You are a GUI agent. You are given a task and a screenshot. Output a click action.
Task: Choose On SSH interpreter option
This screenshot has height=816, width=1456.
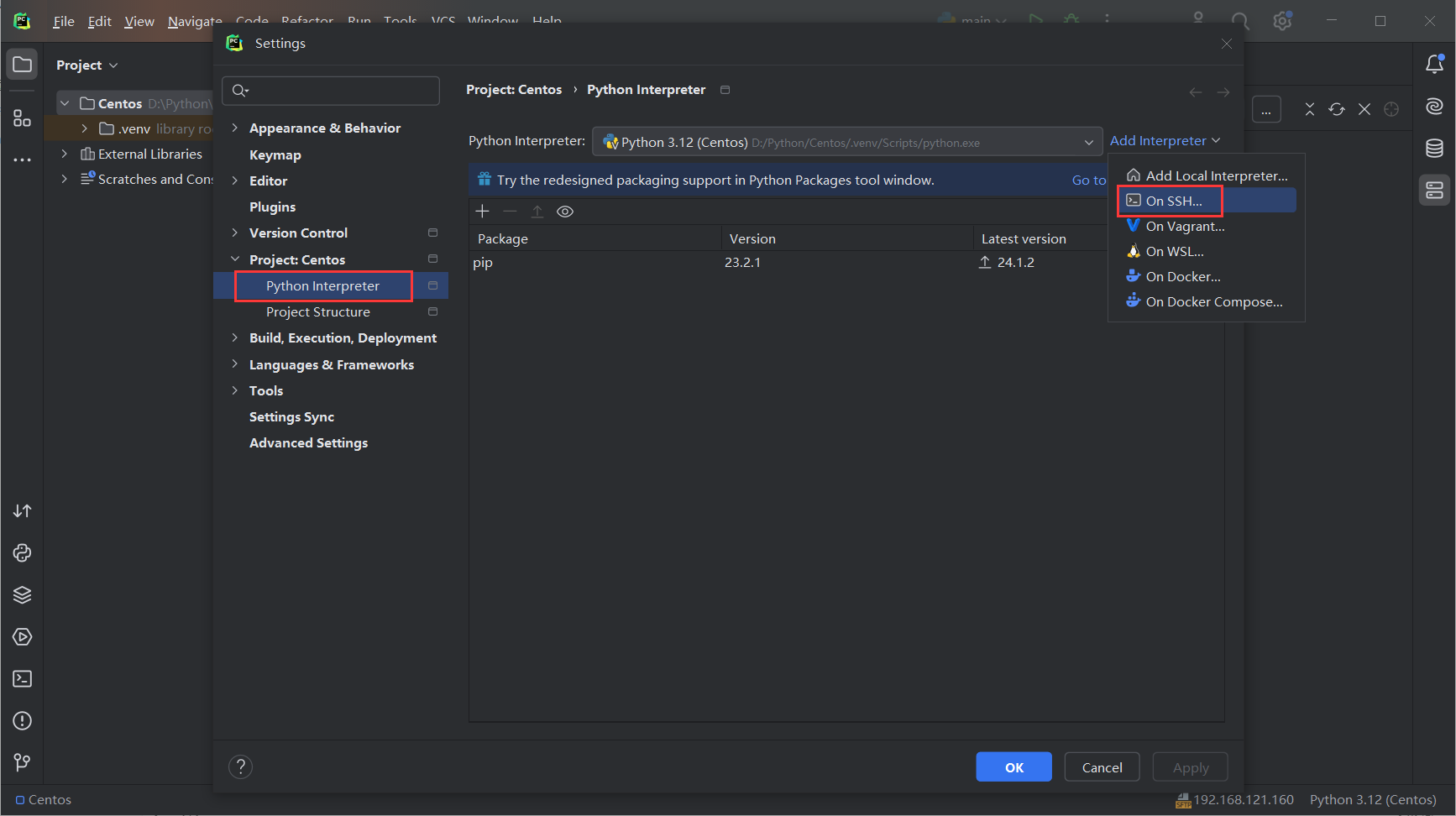pos(1207,201)
